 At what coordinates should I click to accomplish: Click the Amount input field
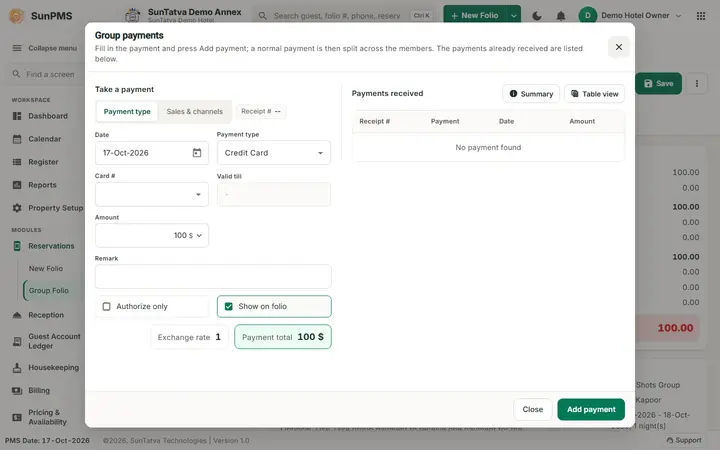click(x=152, y=236)
